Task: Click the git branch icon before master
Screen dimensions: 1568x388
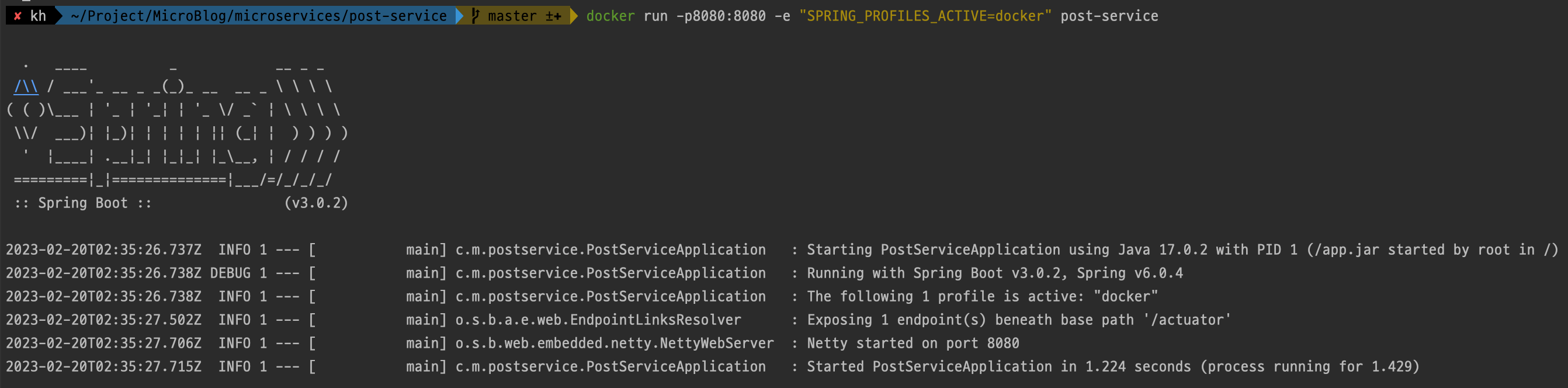Action: point(476,16)
